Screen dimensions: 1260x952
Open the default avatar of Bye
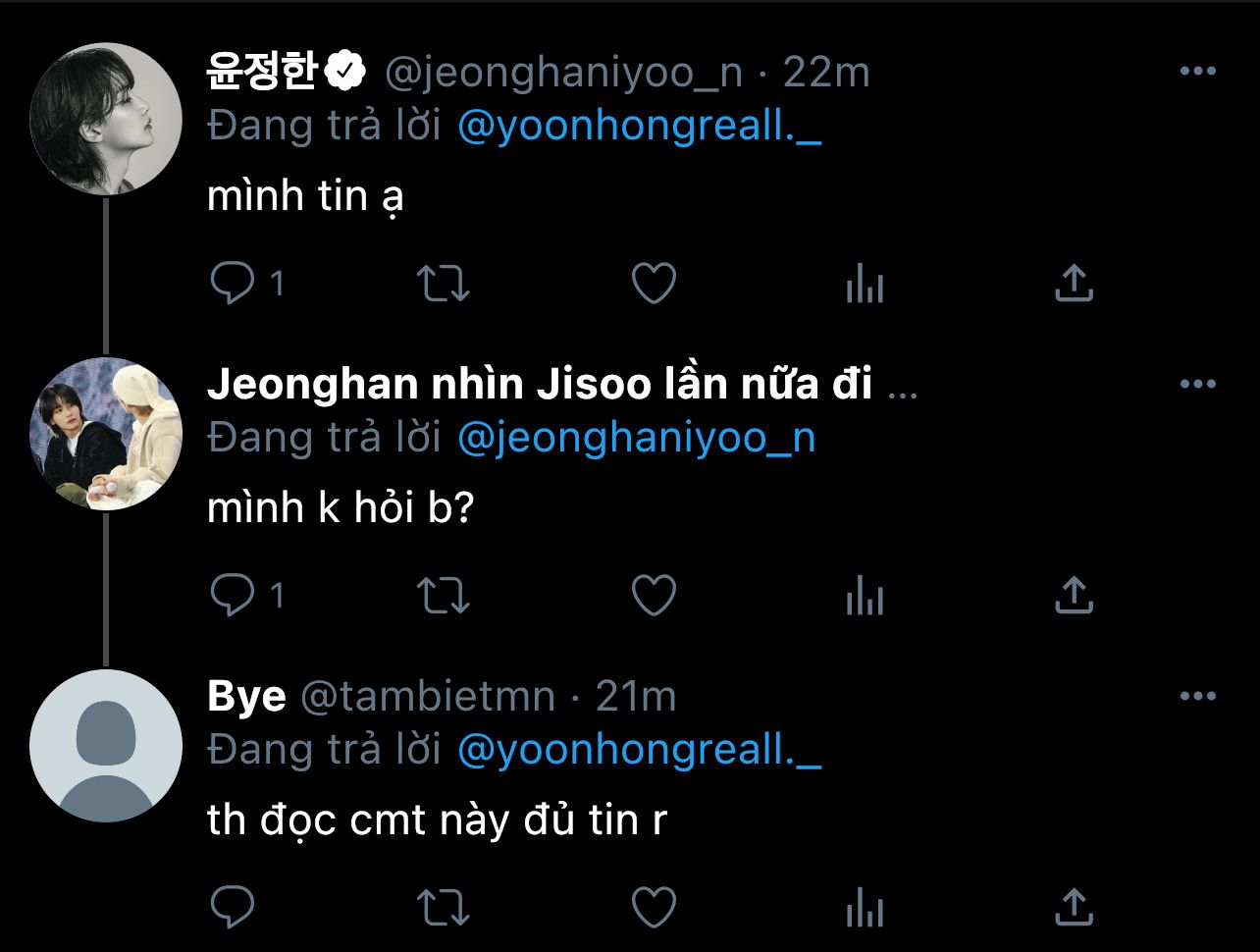point(106,745)
